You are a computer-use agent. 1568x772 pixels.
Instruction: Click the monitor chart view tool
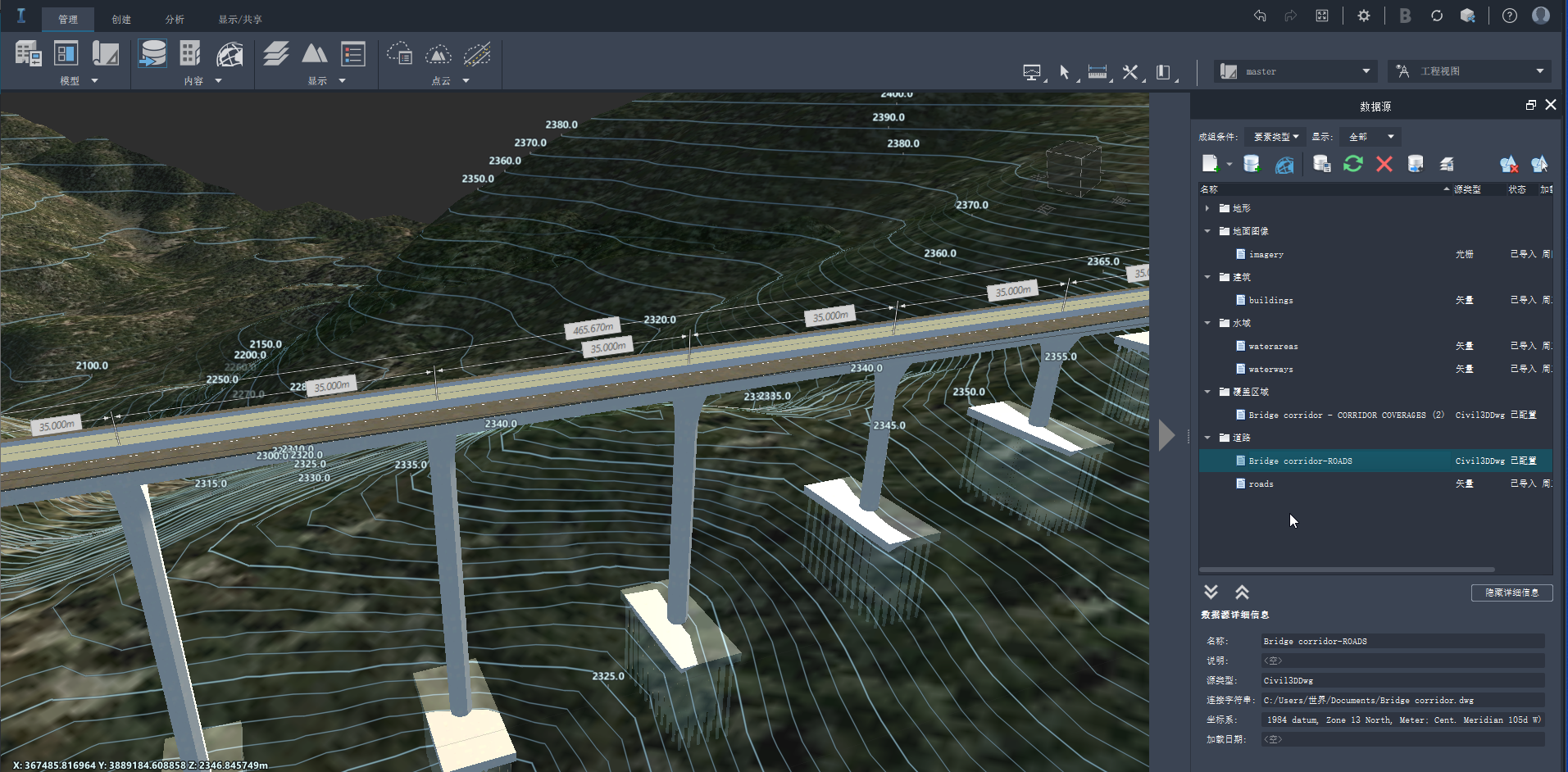point(1033,72)
